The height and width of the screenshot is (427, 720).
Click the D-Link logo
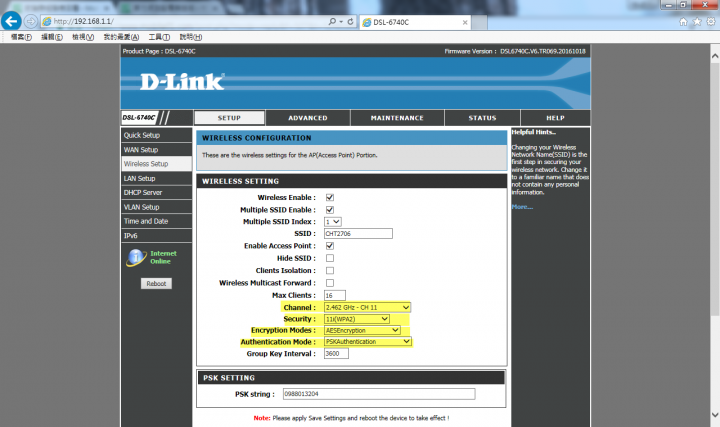point(182,82)
